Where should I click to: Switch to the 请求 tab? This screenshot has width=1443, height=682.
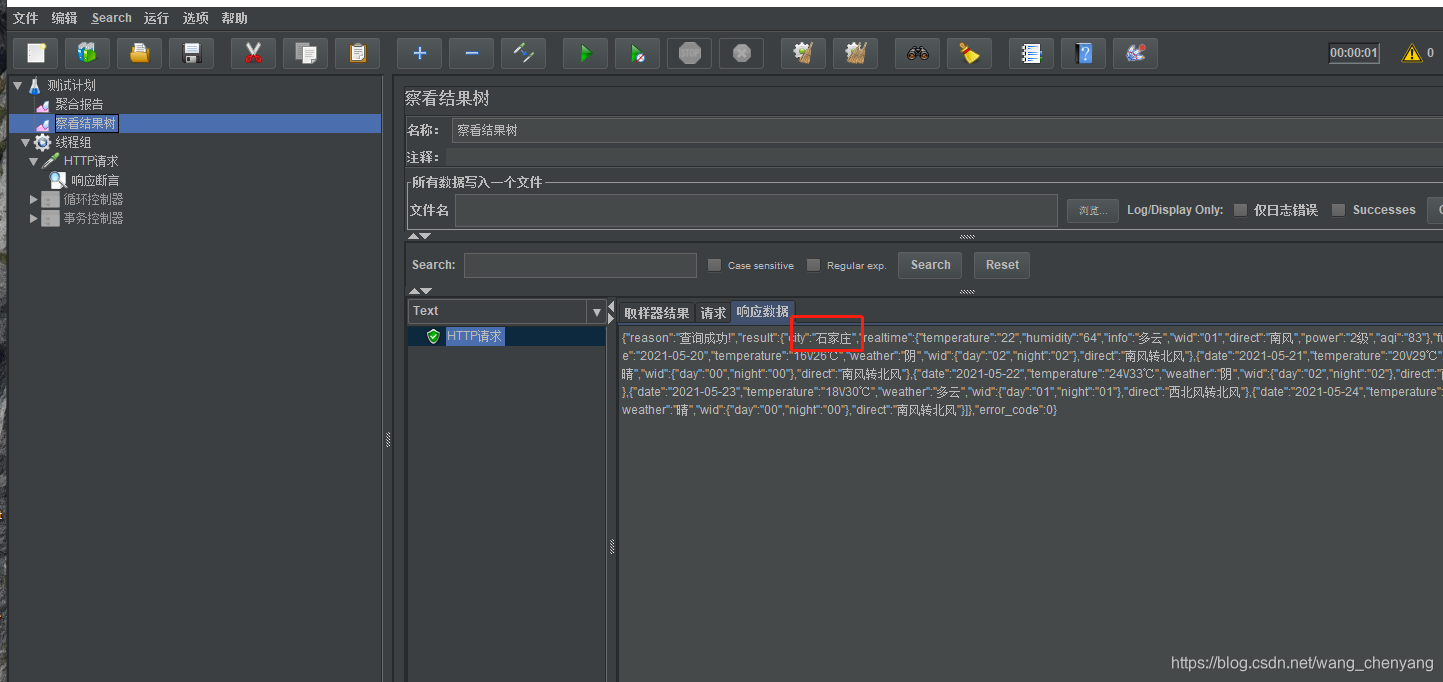point(713,313)
